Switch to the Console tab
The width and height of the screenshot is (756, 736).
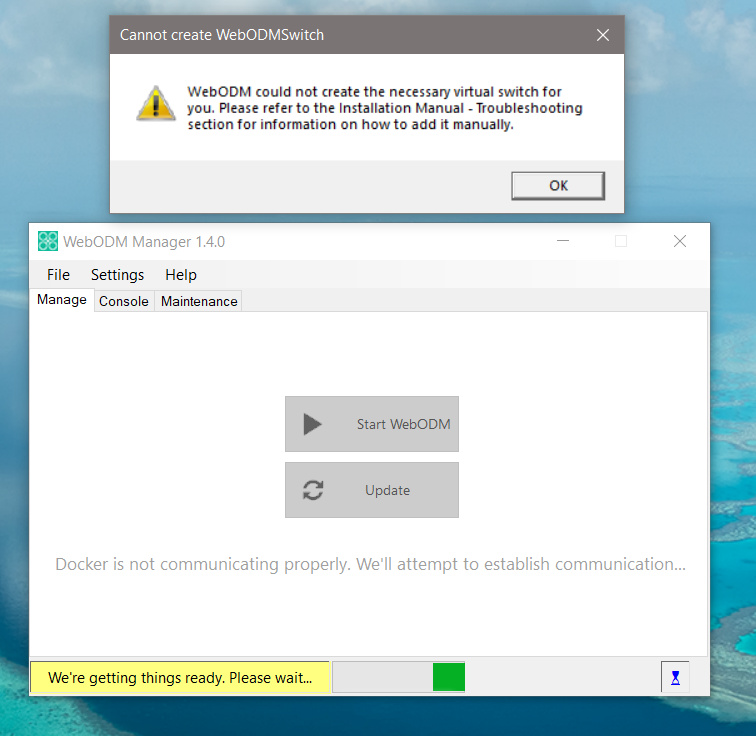pyautogui.click(x=124, y=301)
